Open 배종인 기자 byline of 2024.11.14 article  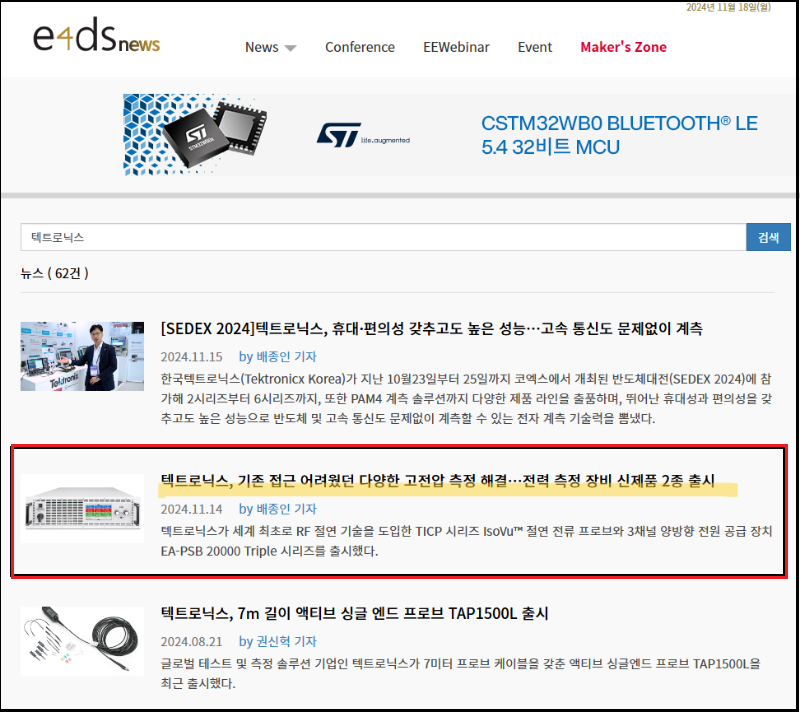pyautogui.click(x=278, y=509)
